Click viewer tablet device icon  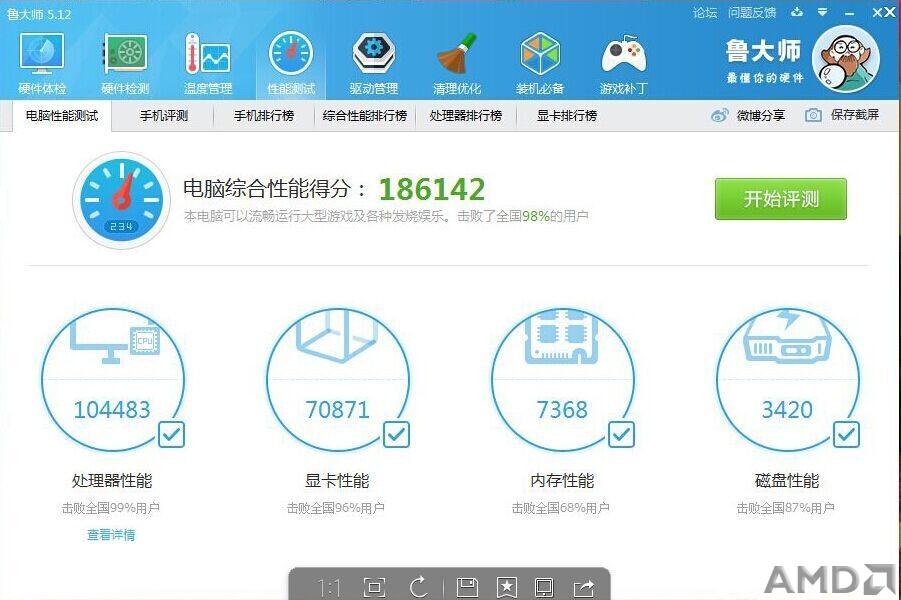pyautogui.click(x=544, y=587)
